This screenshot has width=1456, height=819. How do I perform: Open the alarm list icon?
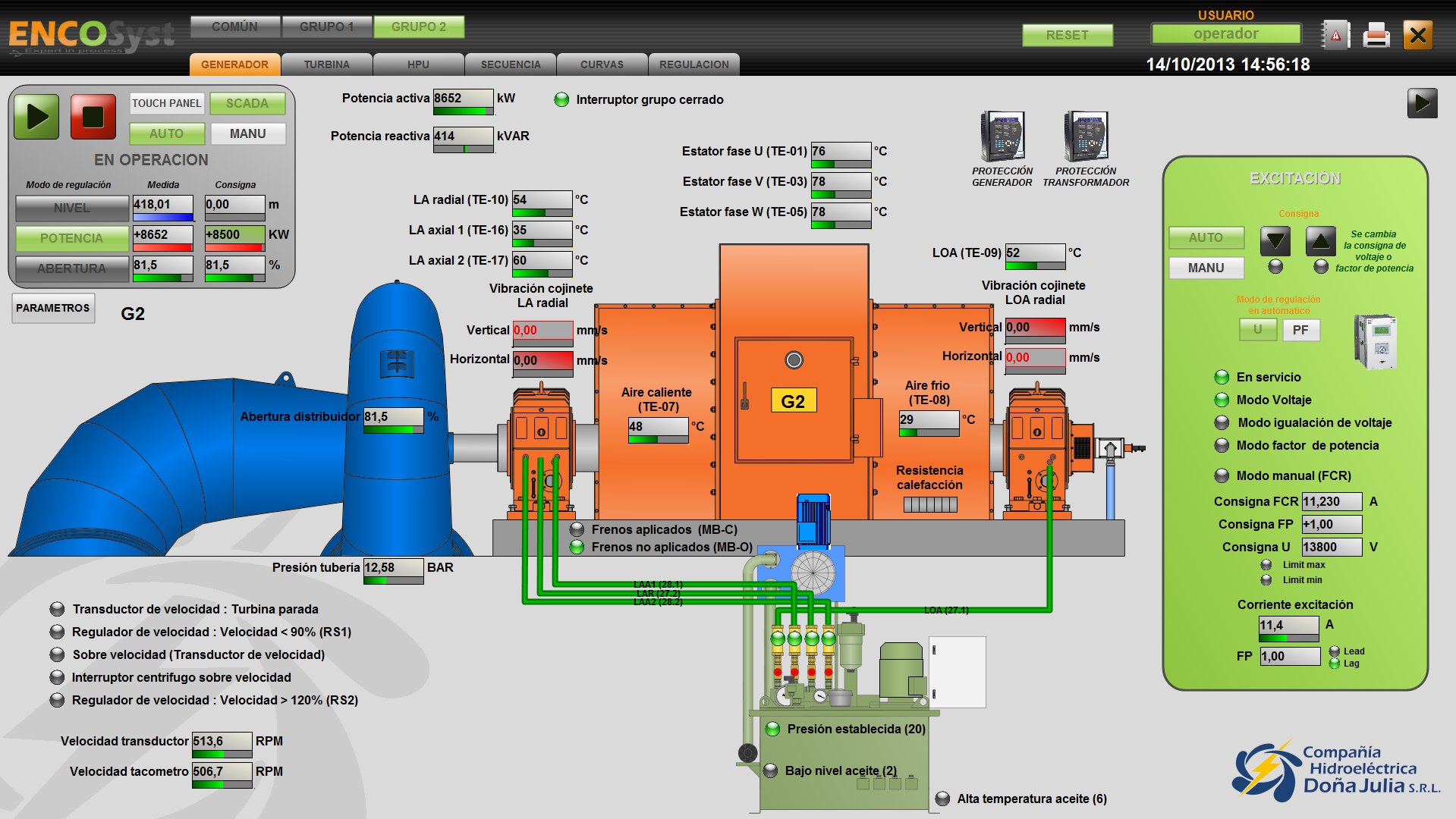point(1335,34)
